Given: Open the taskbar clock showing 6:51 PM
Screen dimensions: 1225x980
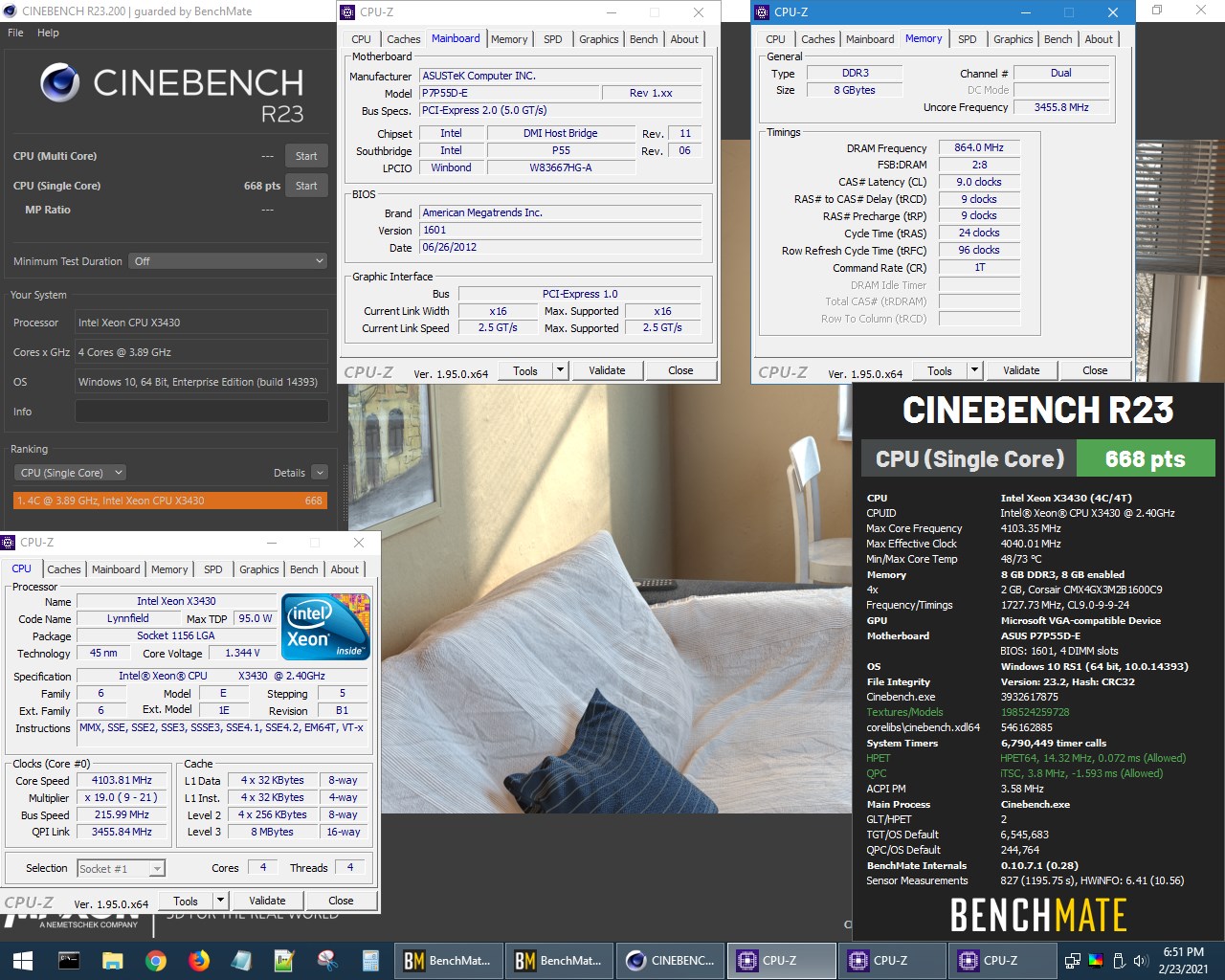Looking at the screenshot, I should click(x=1184, y=960).
